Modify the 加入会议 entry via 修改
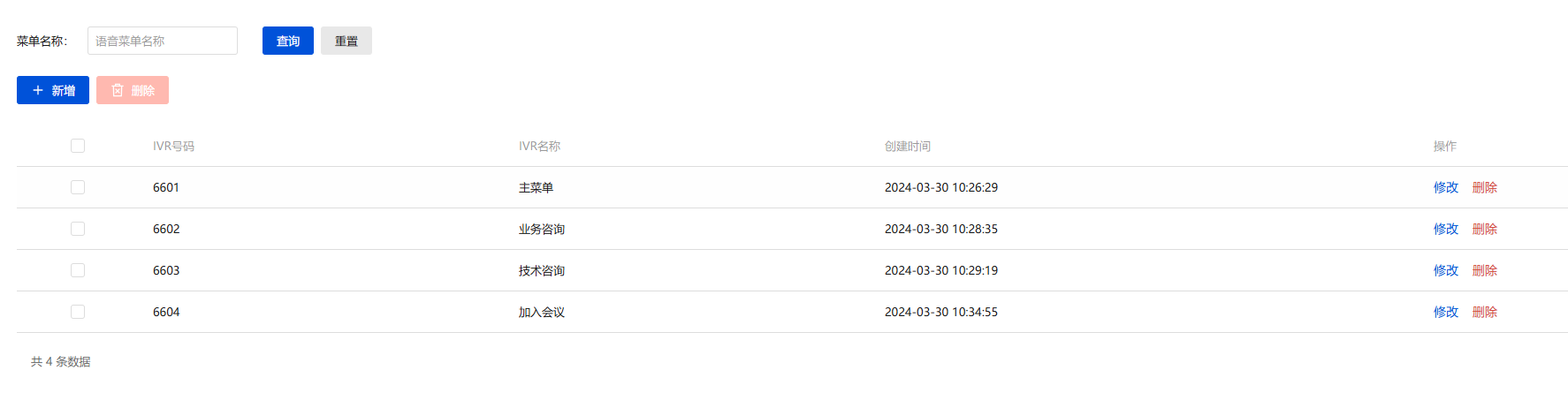 click(x=1445, y=312)
